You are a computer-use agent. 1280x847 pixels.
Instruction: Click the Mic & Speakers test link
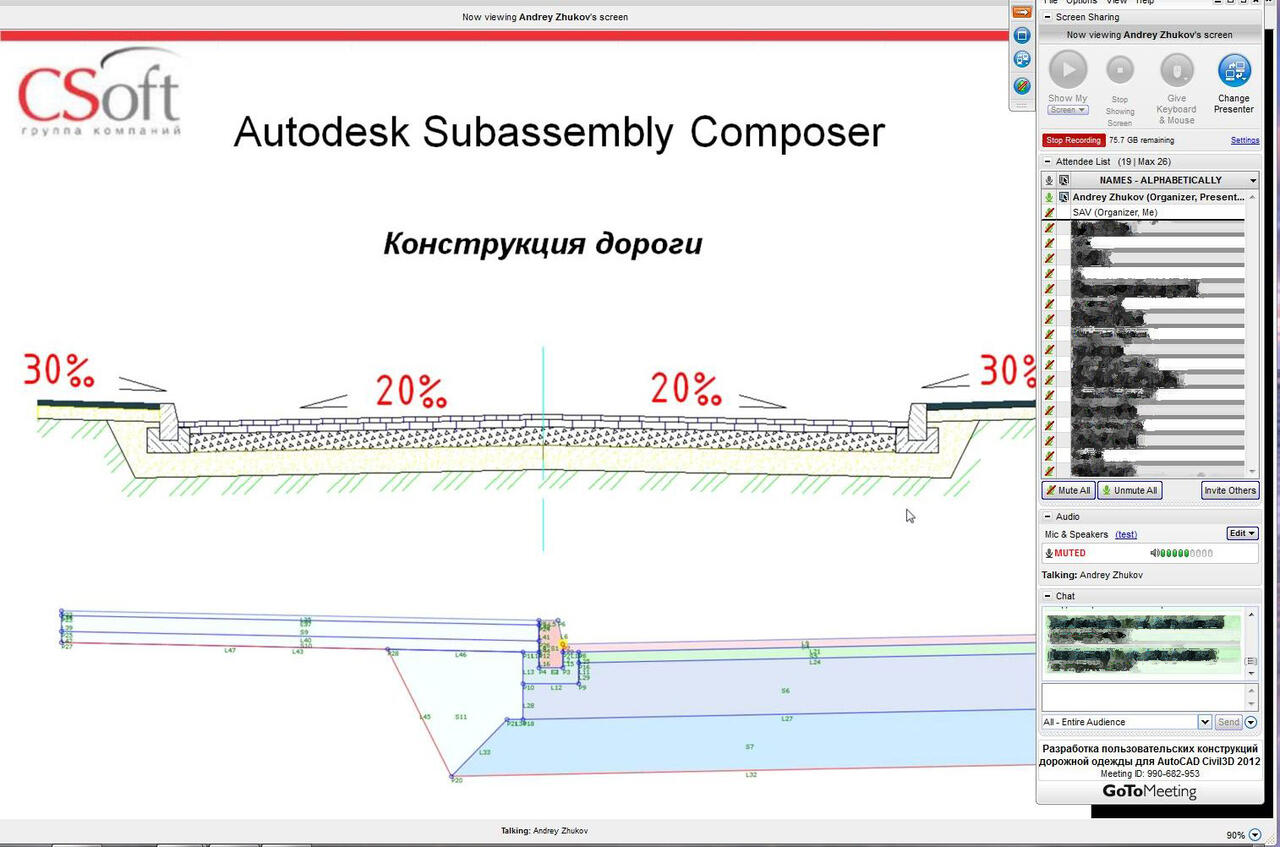pyautogui.click(x=1126, y=535)
